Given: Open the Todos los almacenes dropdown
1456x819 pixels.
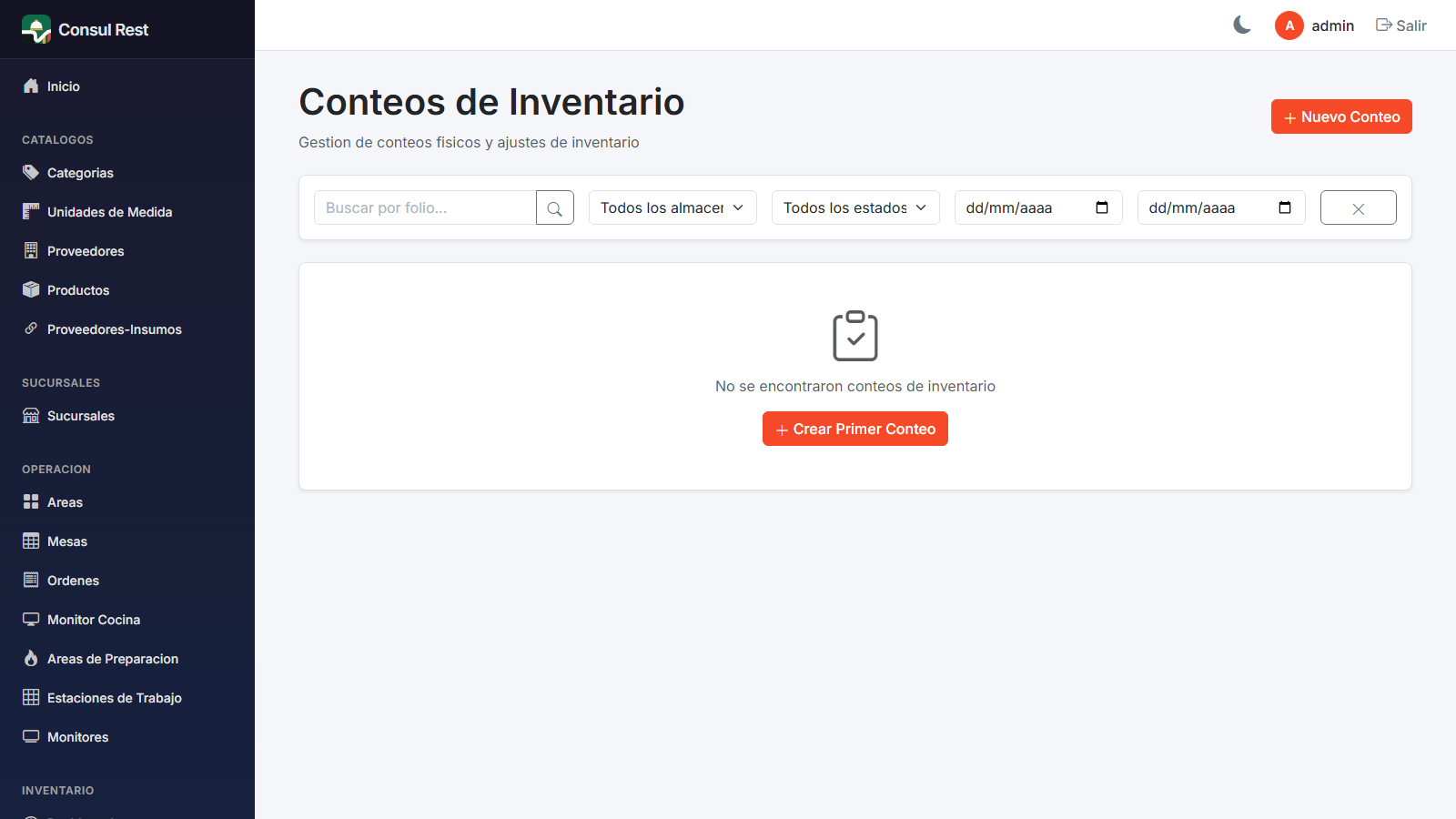Looking at the screenshot, I should coord(672,207).
